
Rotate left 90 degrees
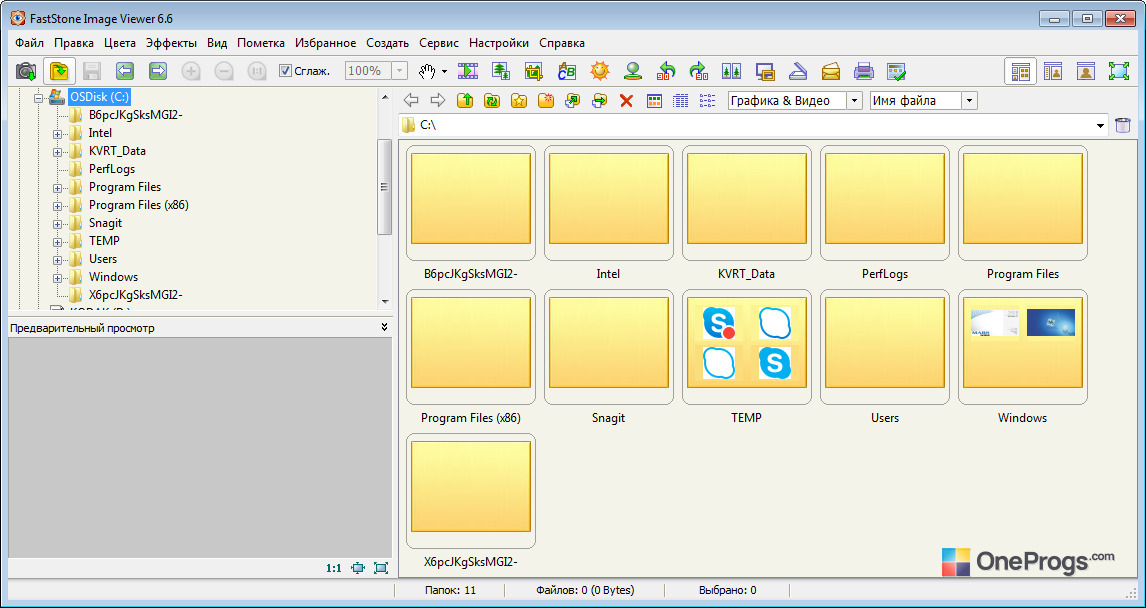tap(666, 71)
